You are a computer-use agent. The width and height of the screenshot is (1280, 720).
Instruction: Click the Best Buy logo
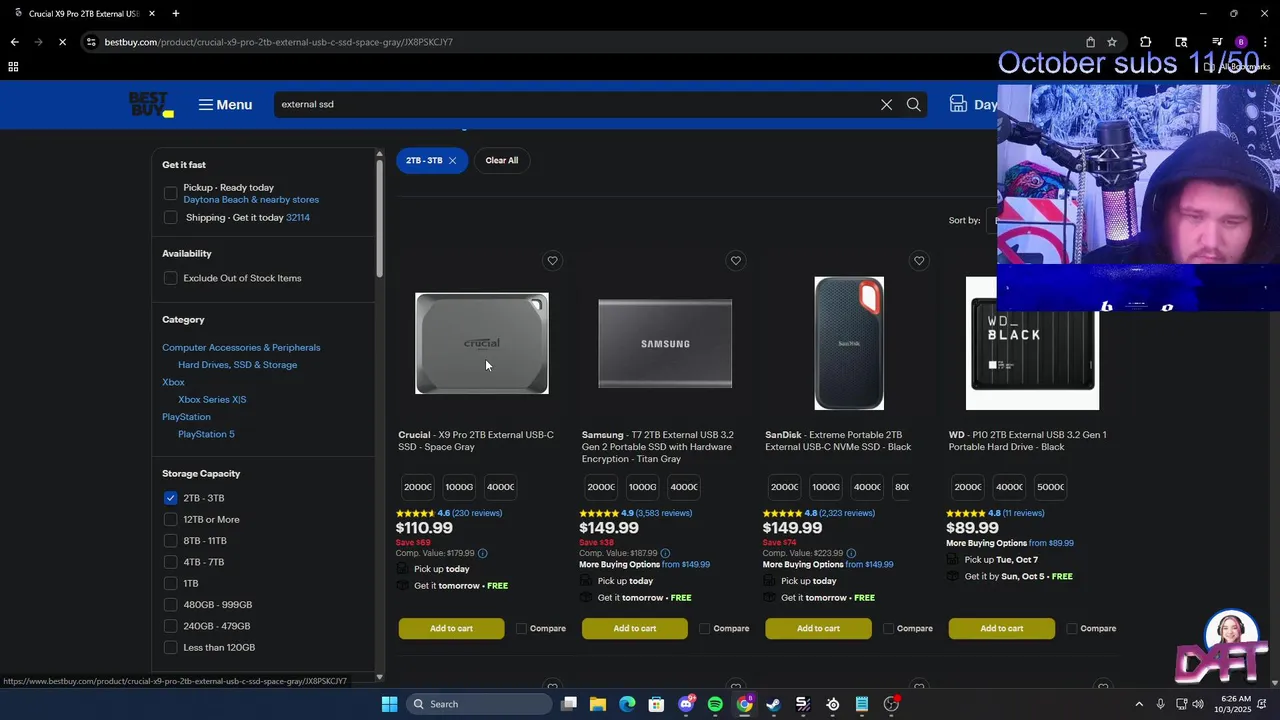151,104
